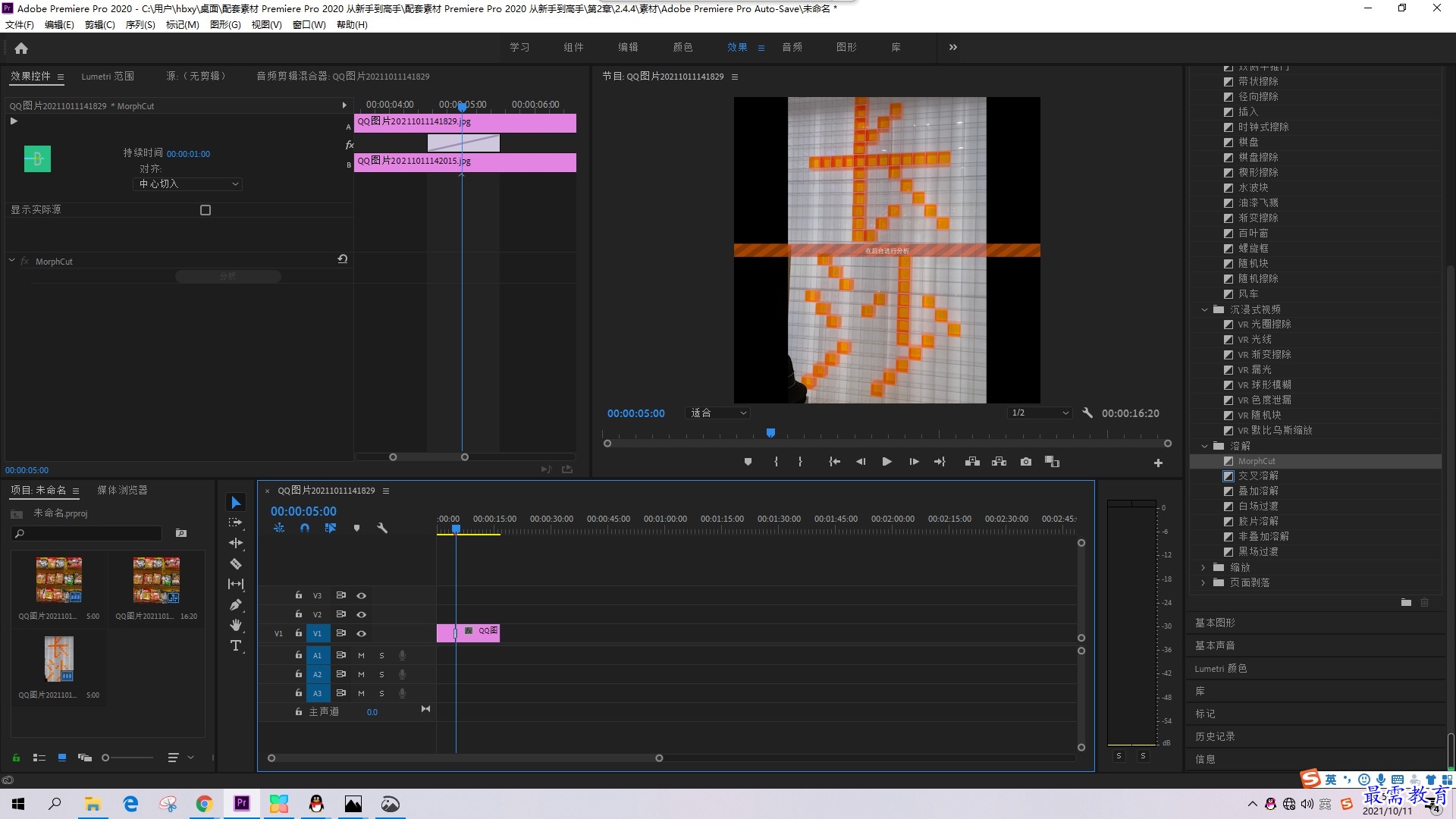
Task: Select the 交叉溶解 transition
Action: 1258,476
